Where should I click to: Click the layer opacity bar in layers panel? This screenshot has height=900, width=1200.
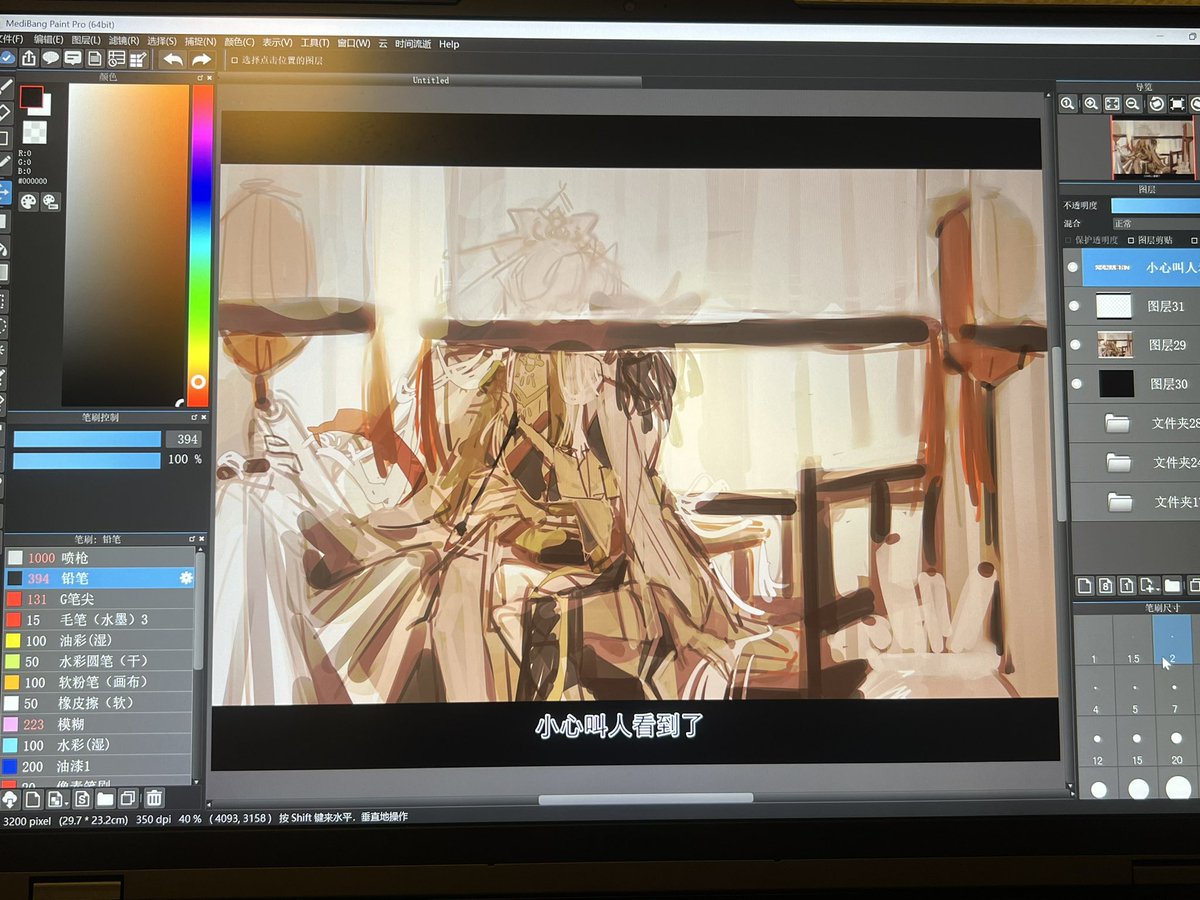pos(1155,205)
